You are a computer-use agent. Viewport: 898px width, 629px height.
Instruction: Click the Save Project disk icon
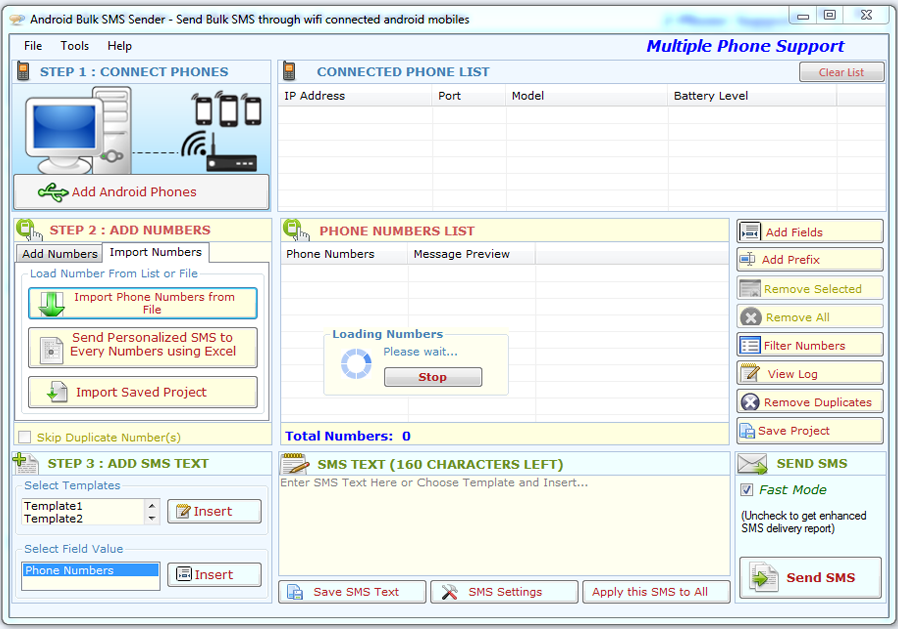tap(746, 431)
